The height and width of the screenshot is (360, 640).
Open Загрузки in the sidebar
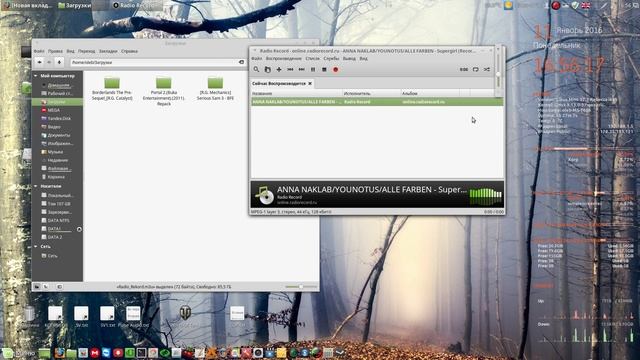[x=57, y=102]
